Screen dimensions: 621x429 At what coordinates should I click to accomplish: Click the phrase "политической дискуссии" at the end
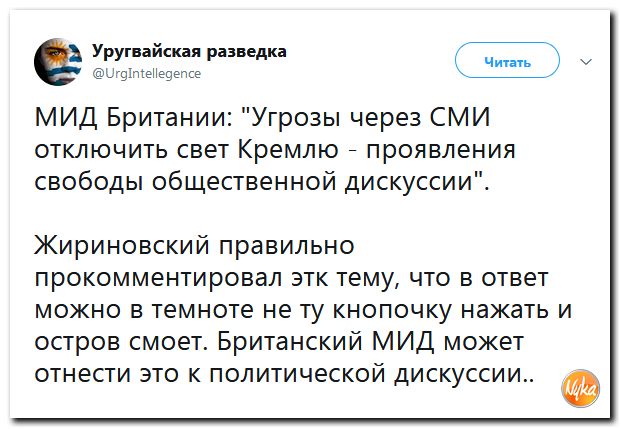coord(366,373)
